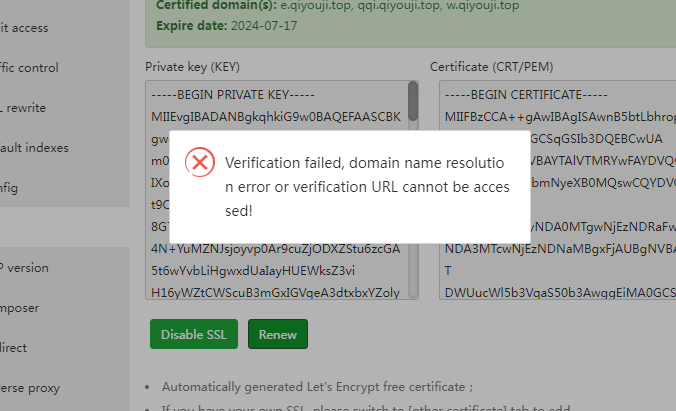
Task: Click the Certified domain(s) list text
Action: (x=338, y=6)
